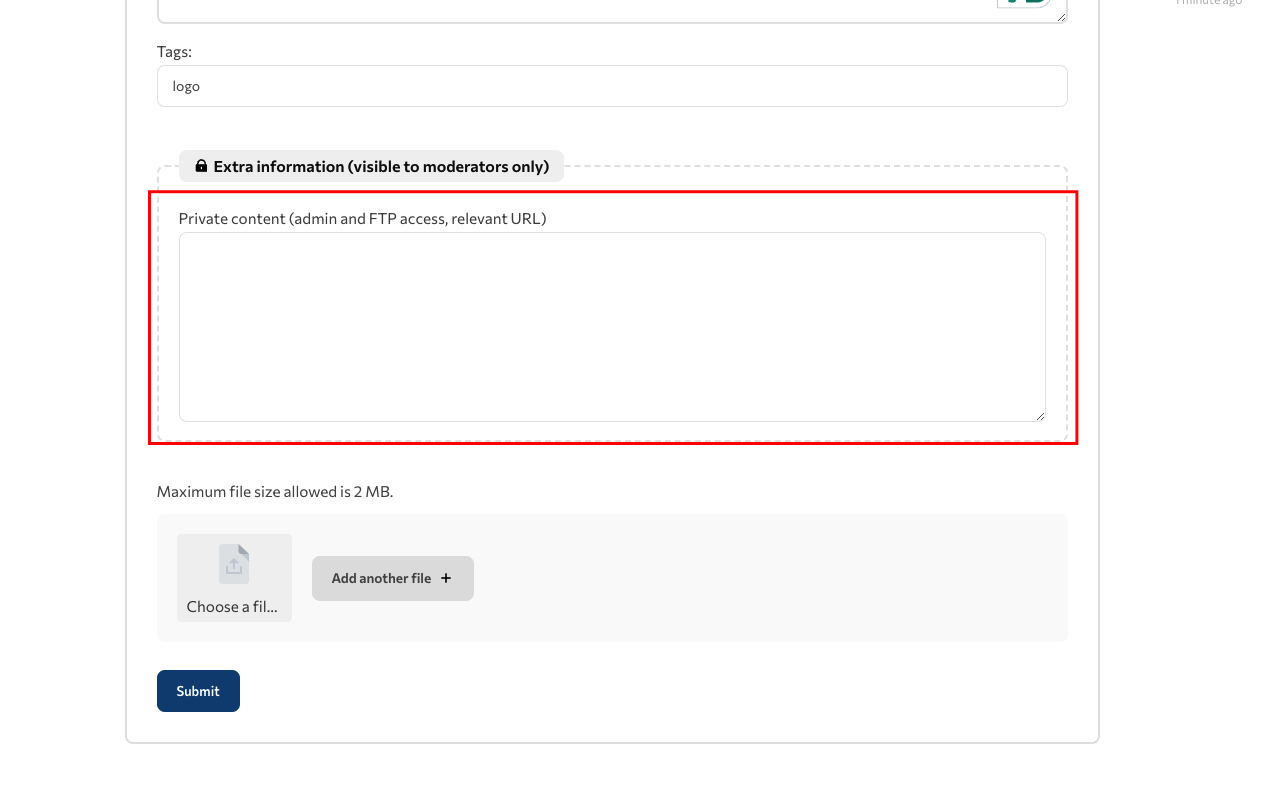Click the Private content resize grip
Image resolution: width=1284 pixels, height=787 pixels.
pos(1040,416)
